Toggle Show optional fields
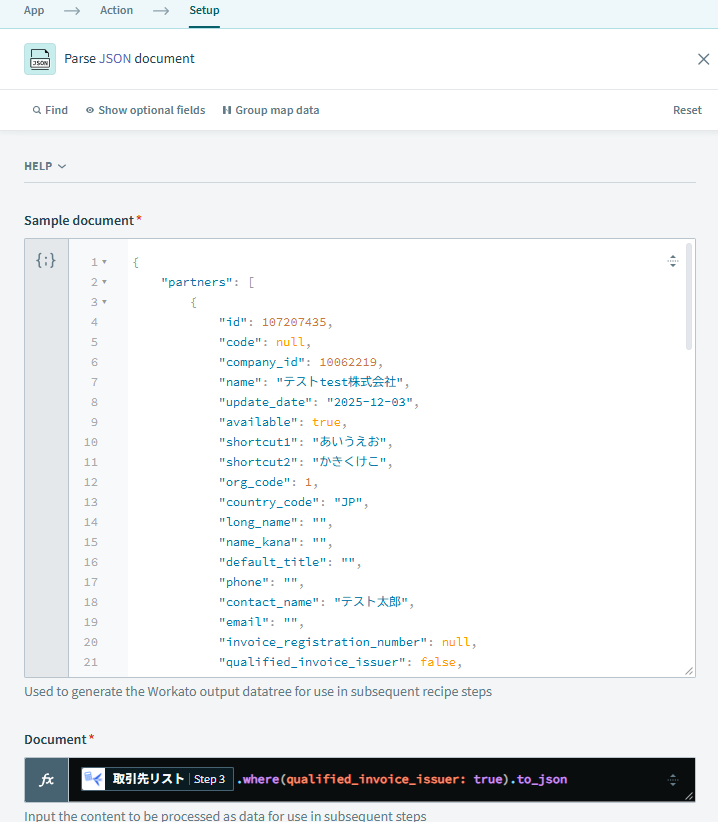Screen dimensions: 718x822 point(146,110)
